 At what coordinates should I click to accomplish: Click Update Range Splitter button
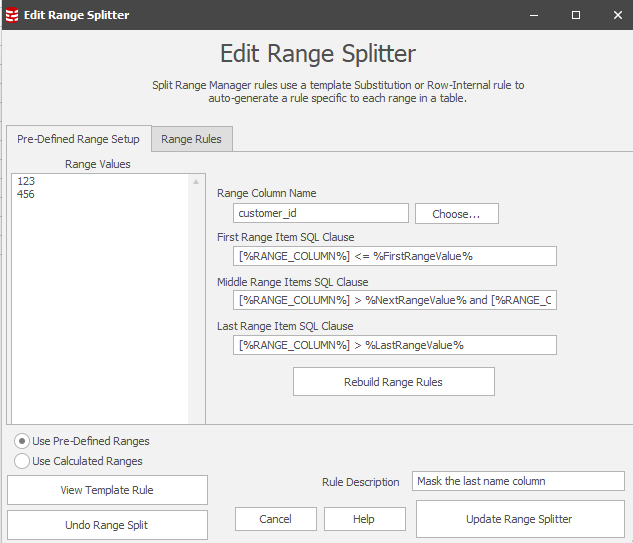519,519
